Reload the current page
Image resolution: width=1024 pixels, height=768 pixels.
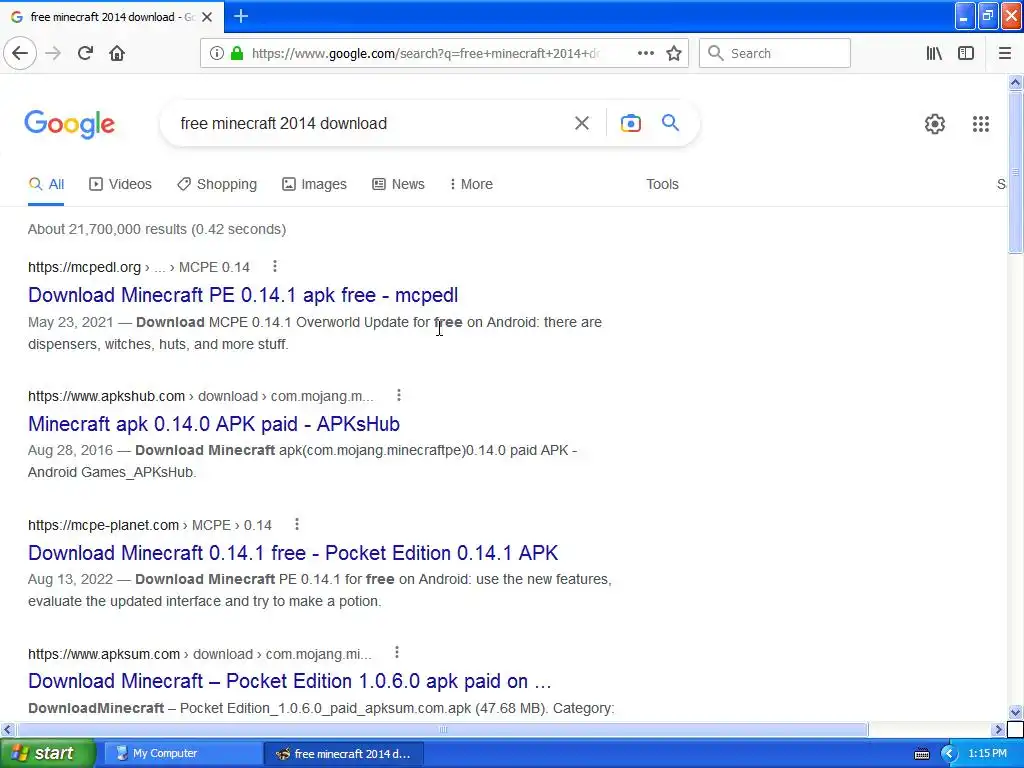pyautogui.click(x=85, y=53)
